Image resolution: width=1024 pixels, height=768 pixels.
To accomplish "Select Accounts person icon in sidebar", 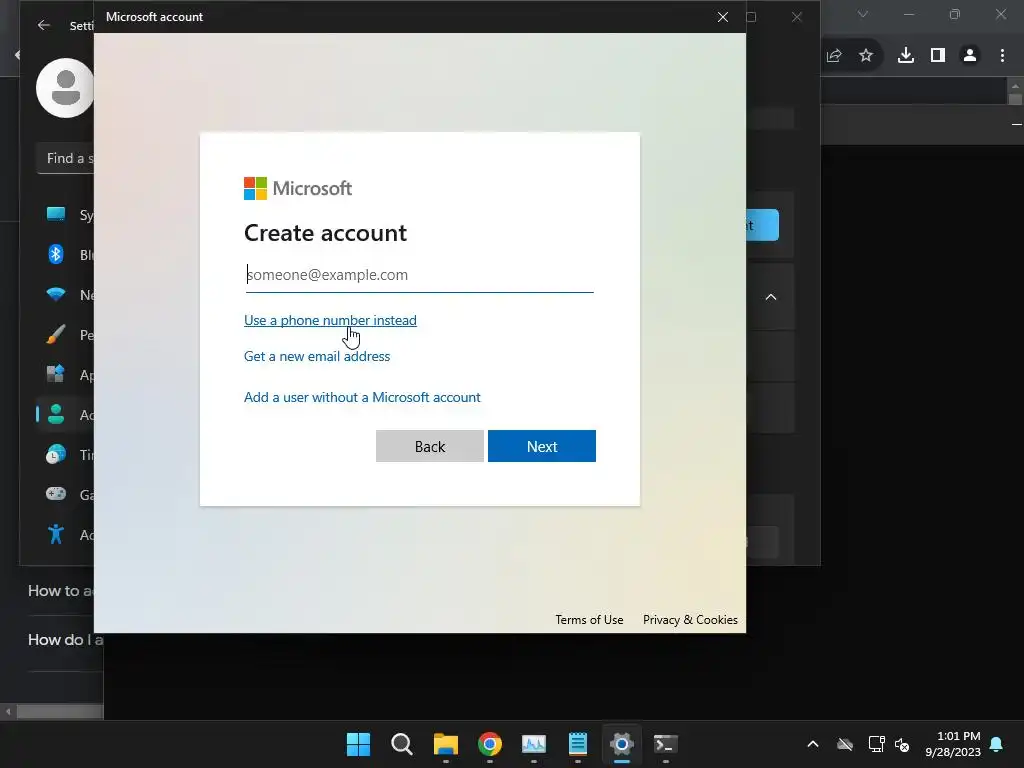I will (x=56, y=414).
